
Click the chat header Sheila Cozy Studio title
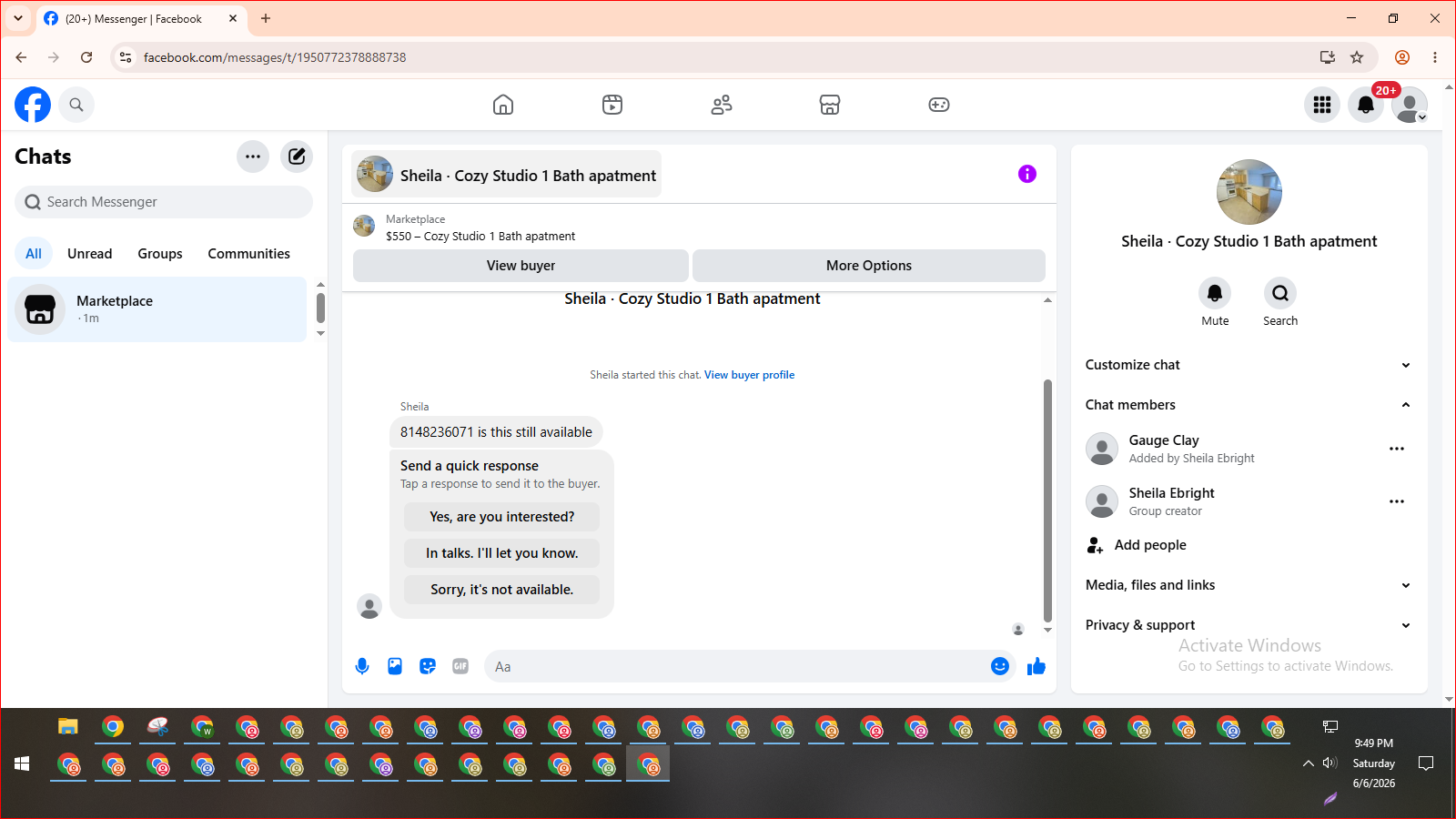coord(507,175)
